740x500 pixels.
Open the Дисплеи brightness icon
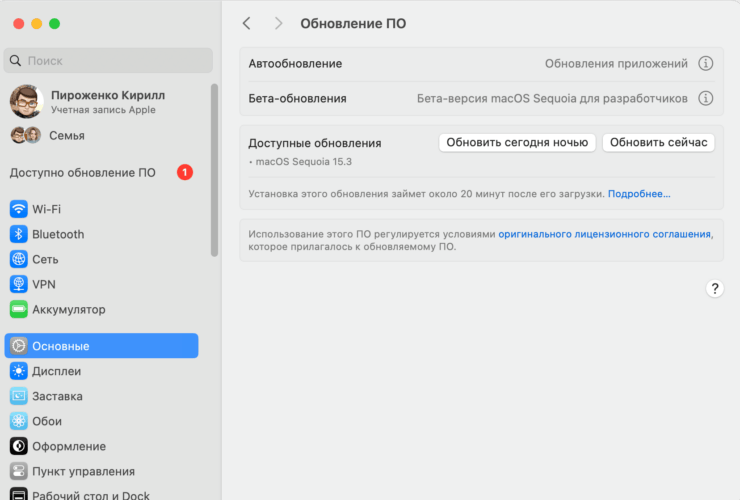click(x=18, y=371)
